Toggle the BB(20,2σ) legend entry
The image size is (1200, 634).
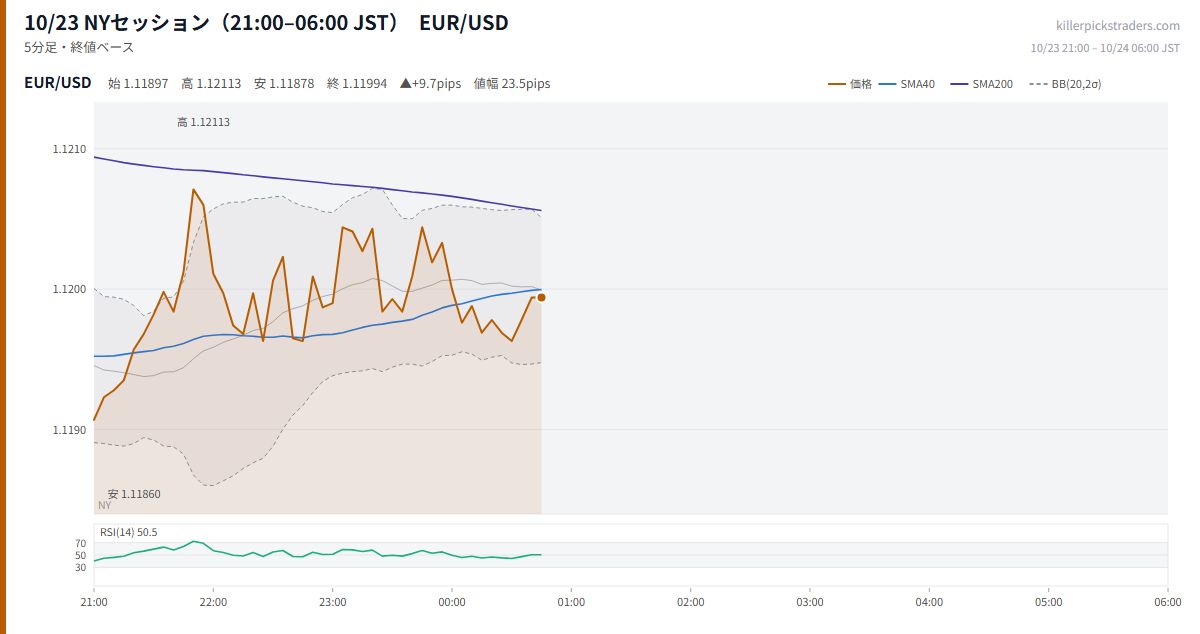point(1065,84)
